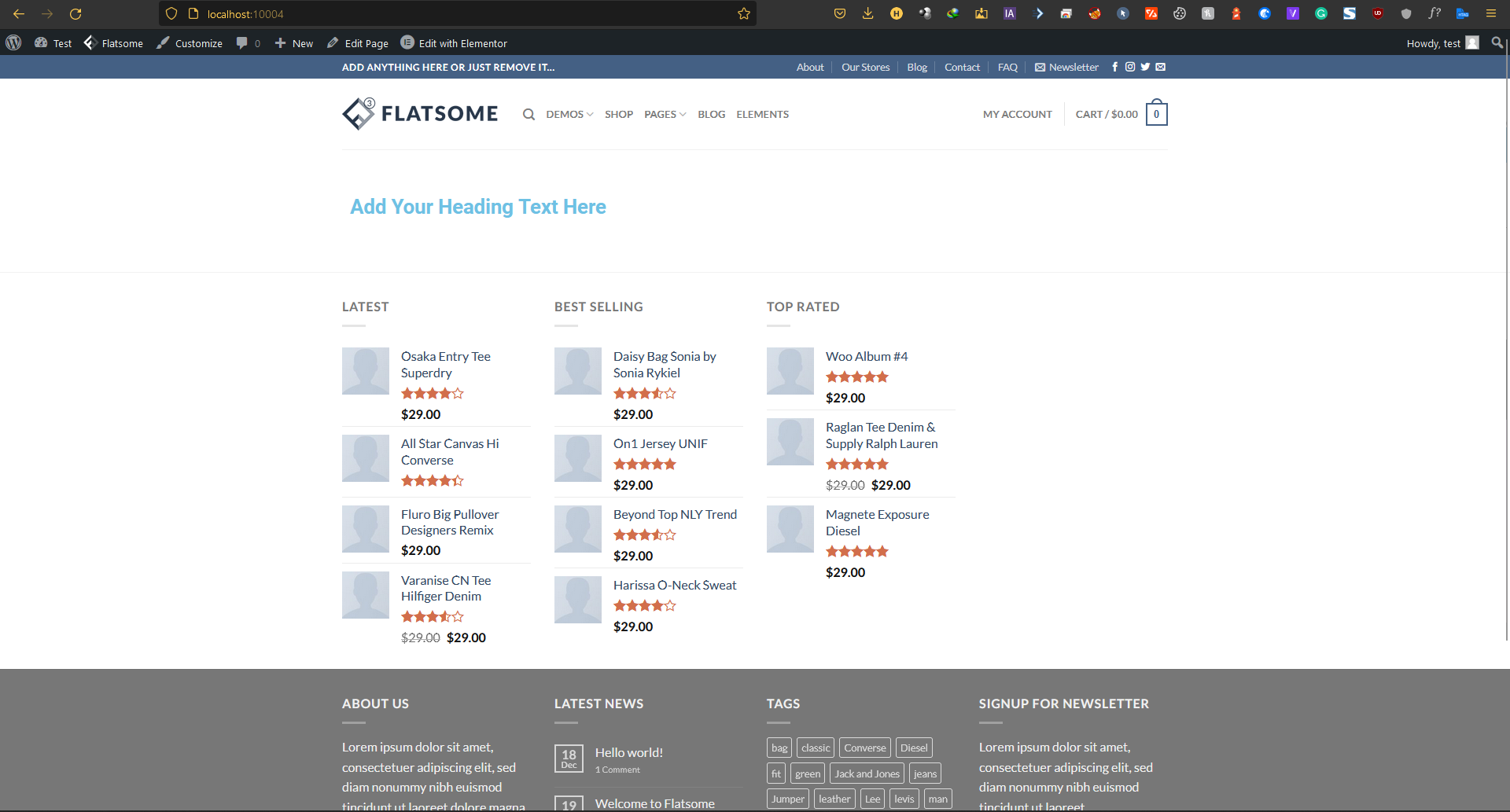Click the browser address bar

pos(464,14)
